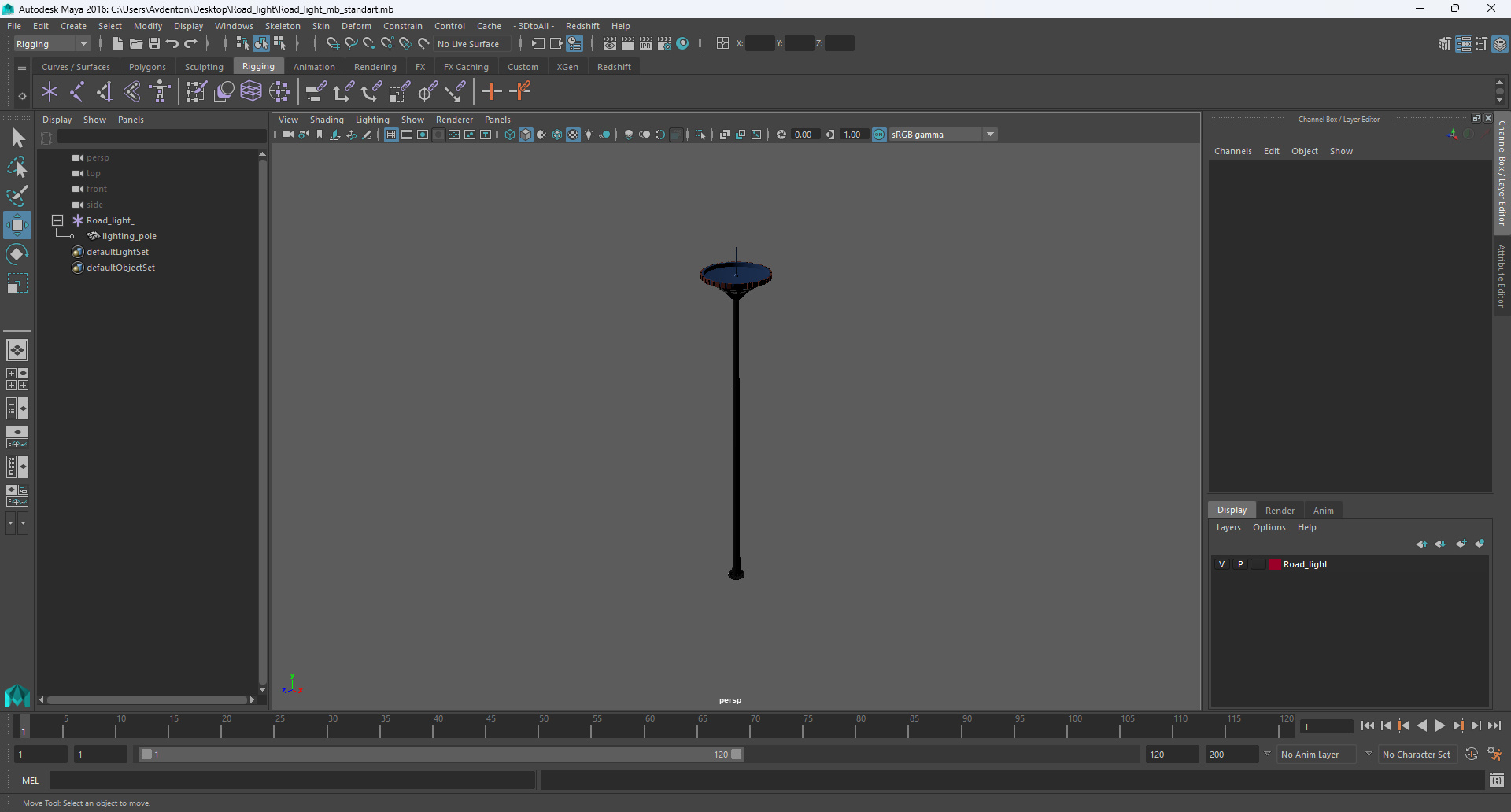The width and height of the screenshot is (1511, 812).
Task: Open the shelf tab selector menu icon
Action: pyautogui.click(x=22, y=68)
